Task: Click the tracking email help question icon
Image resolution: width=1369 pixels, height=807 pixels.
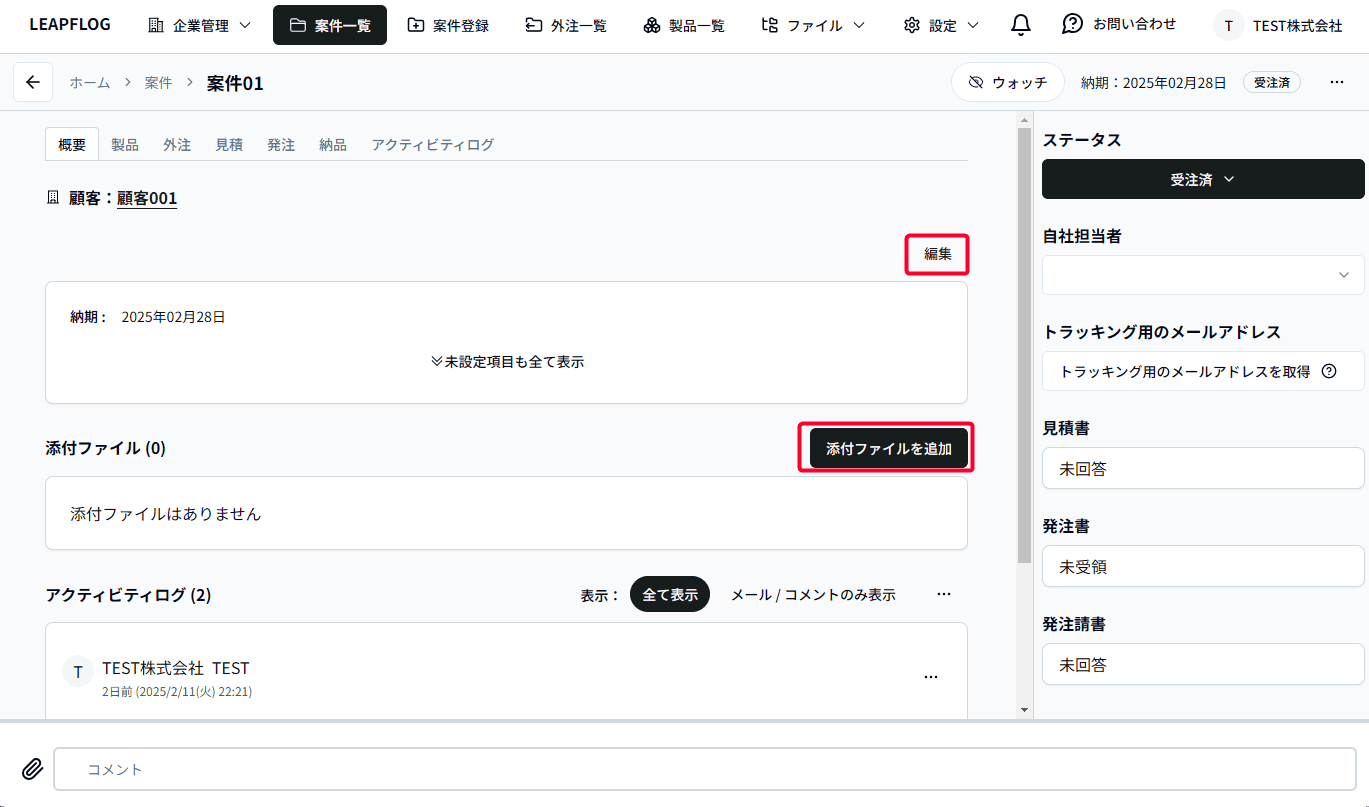Action: pos(1329,371)
